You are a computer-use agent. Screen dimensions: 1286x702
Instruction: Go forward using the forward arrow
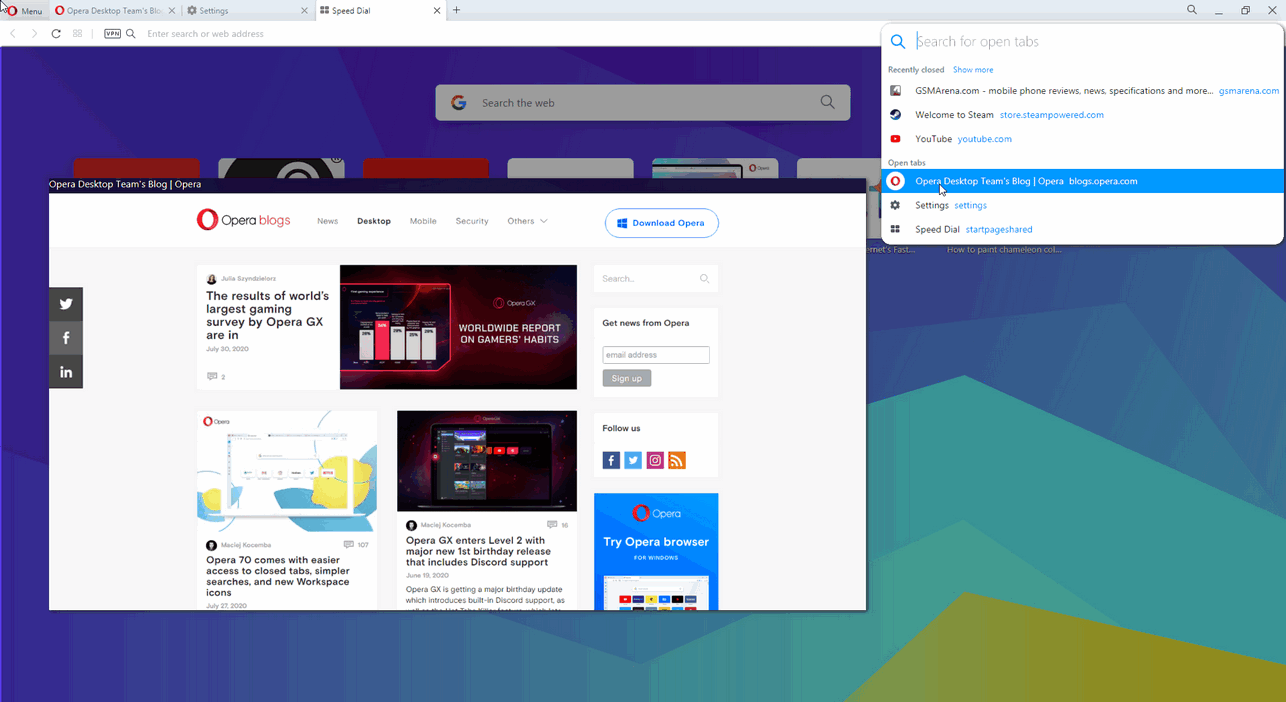point(34,34)
